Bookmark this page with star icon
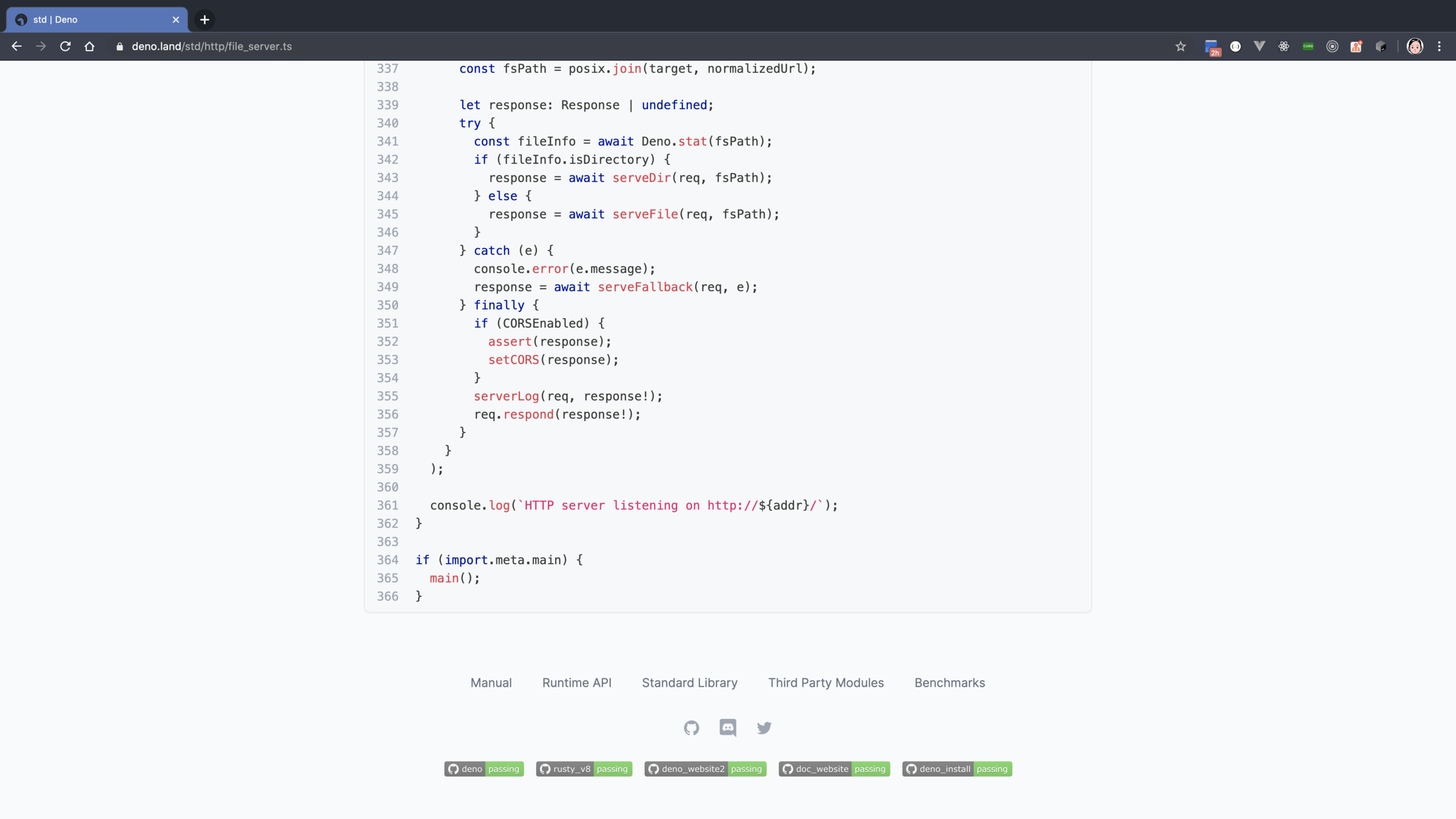The height and width of the screenshot is (819, 1456). click(1180, 46)
